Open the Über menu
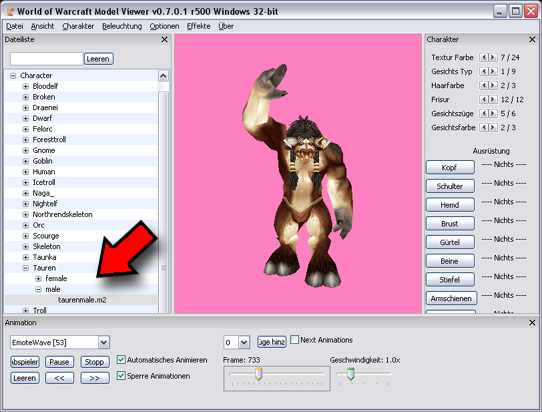The image size is (542, 412). 226,26
